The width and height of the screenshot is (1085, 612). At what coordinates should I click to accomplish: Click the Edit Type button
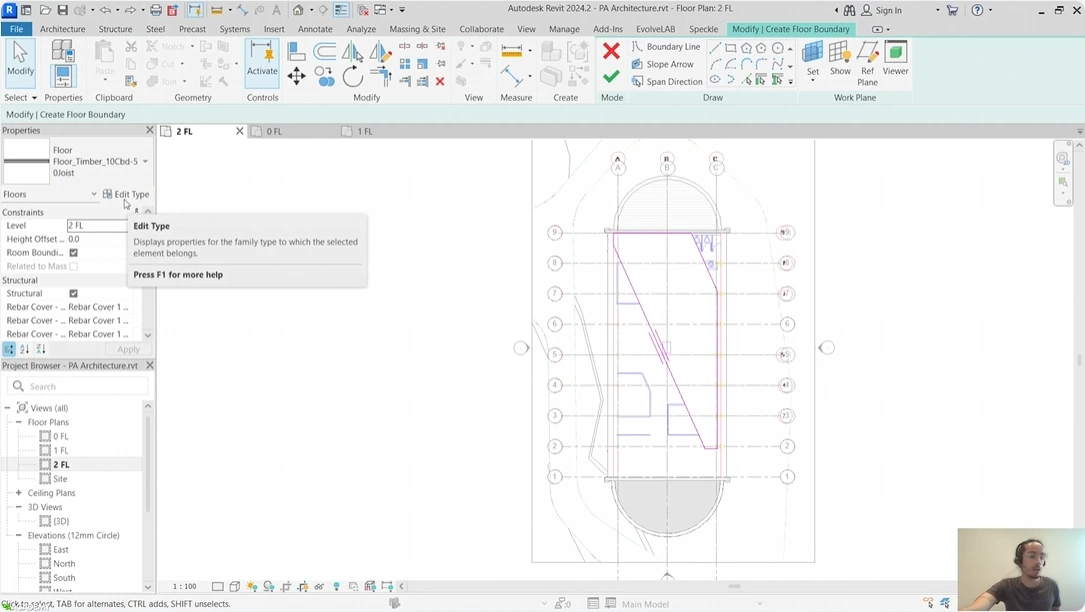126,195
